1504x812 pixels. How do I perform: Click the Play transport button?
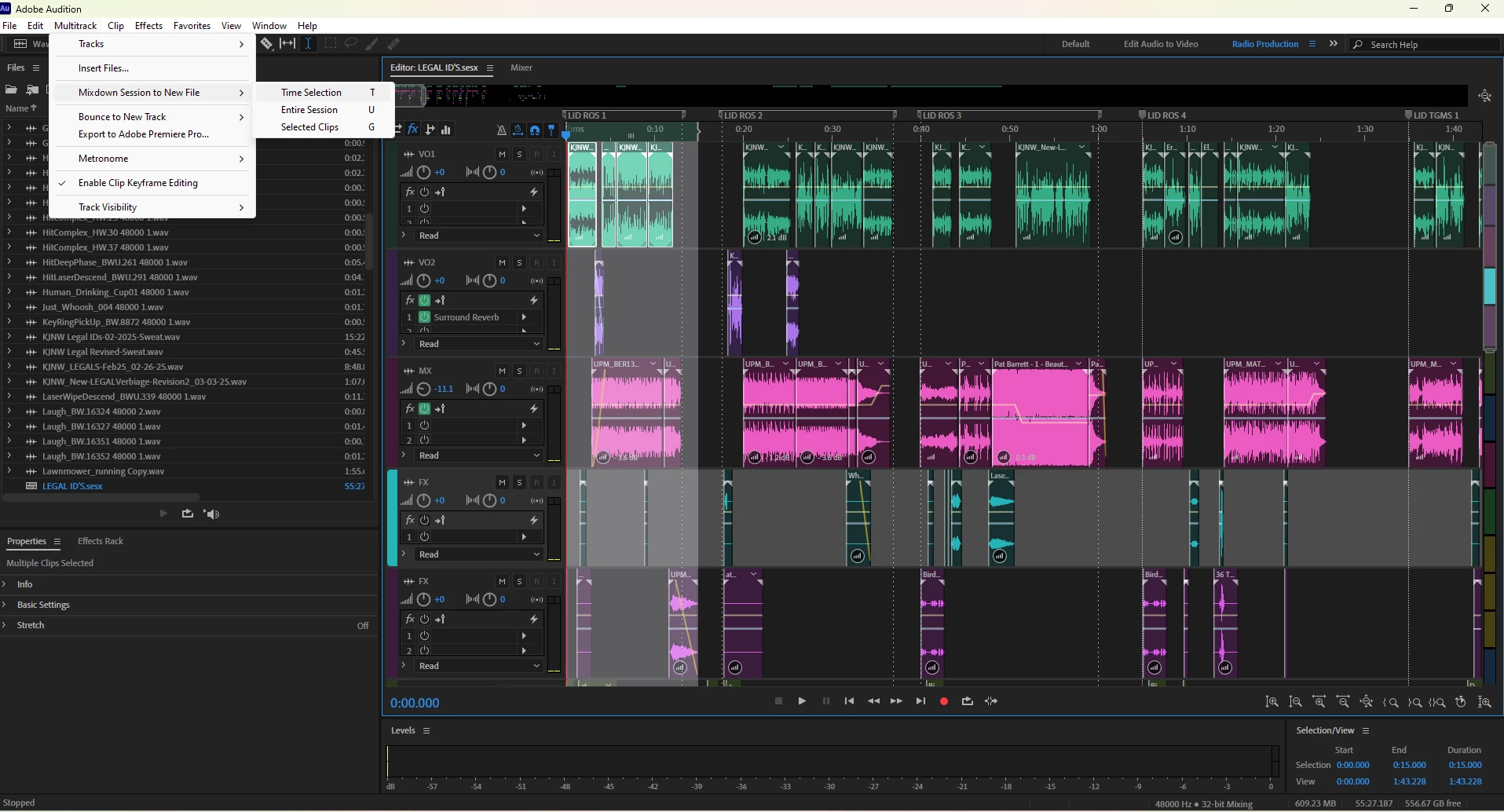click(x=802, y=701)
